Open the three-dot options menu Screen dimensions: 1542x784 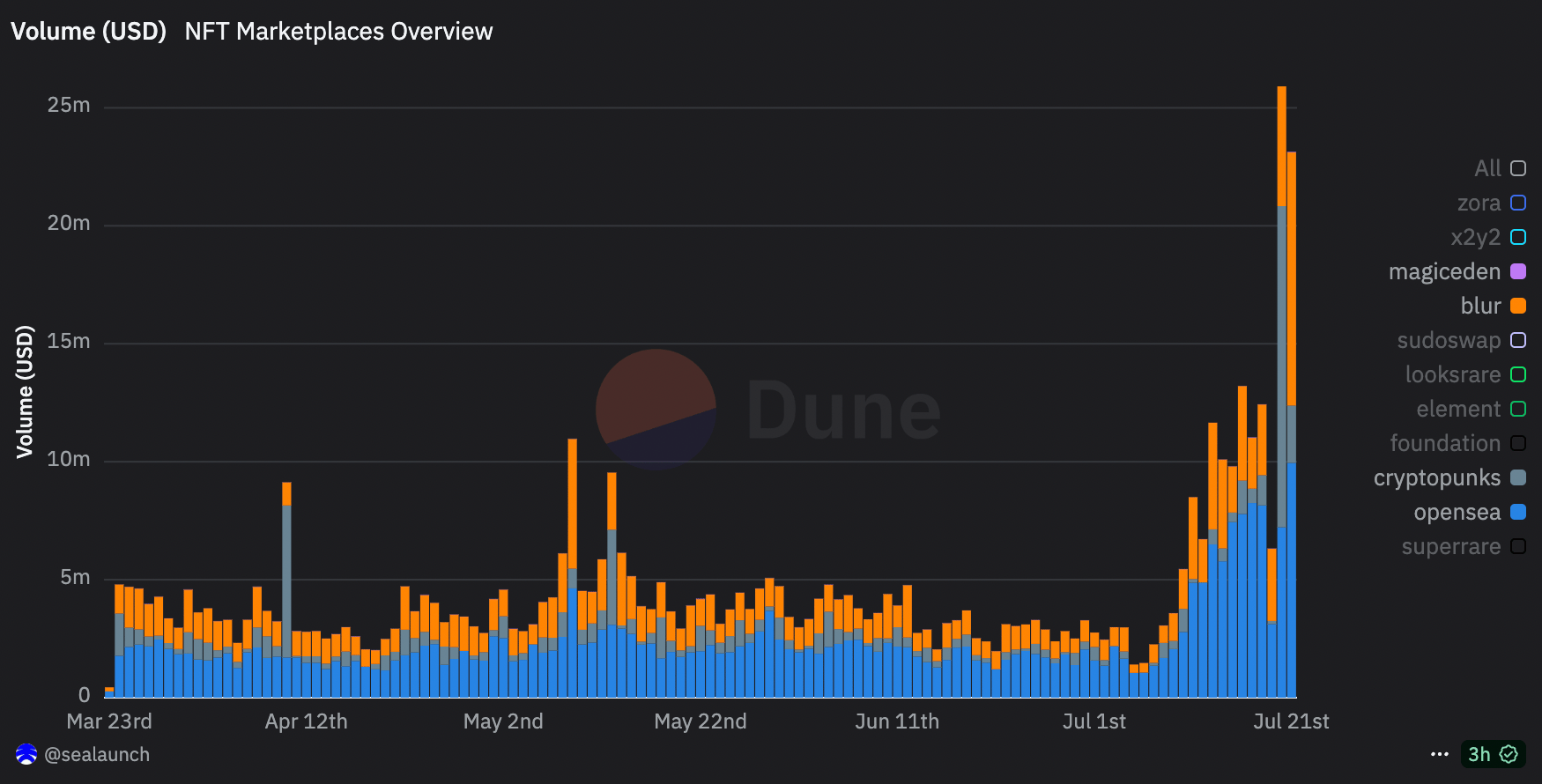pyautogui.click(x=1440, y=754)
